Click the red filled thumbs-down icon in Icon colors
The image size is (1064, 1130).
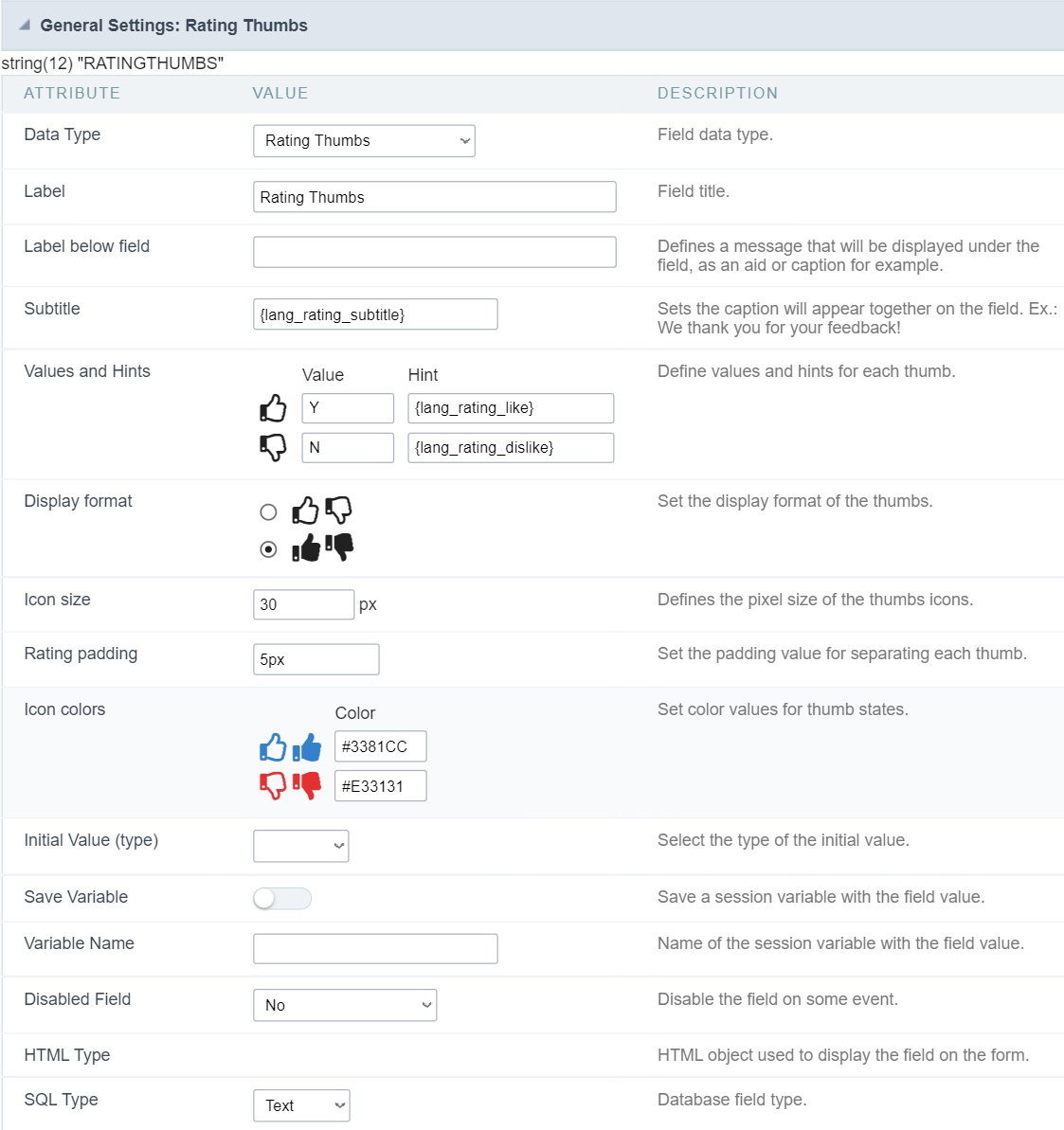[x=307, y=786]
